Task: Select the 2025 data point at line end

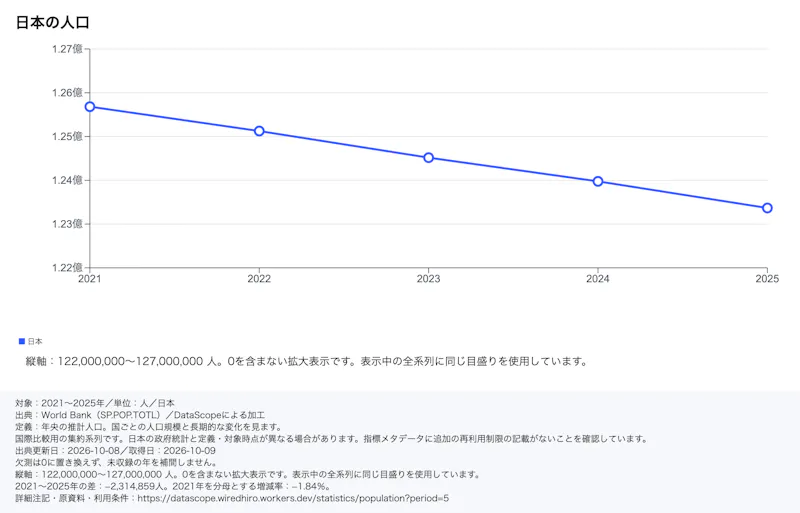Action: coord(767,208)
